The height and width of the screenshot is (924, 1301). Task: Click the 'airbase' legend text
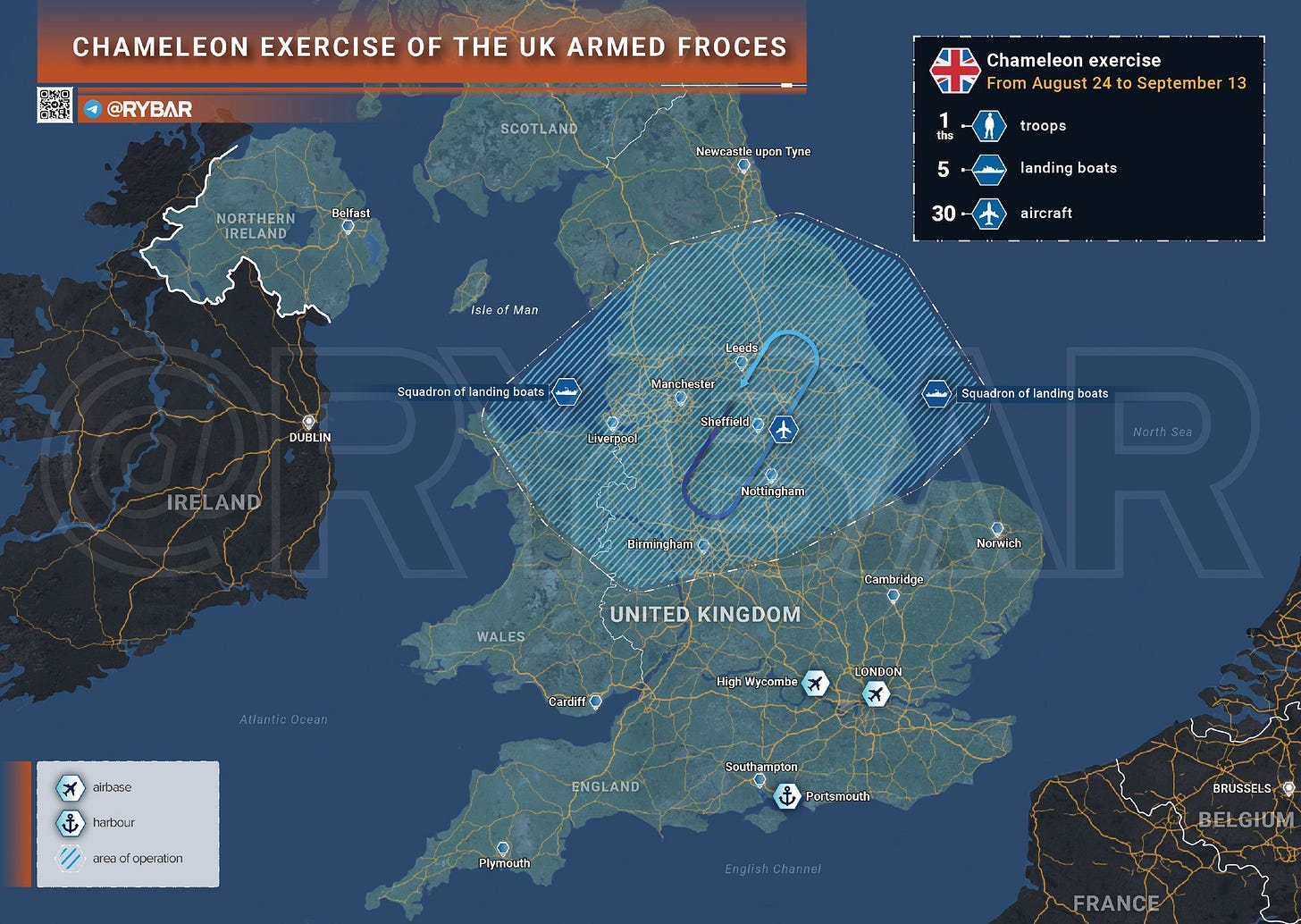(112, 787)
